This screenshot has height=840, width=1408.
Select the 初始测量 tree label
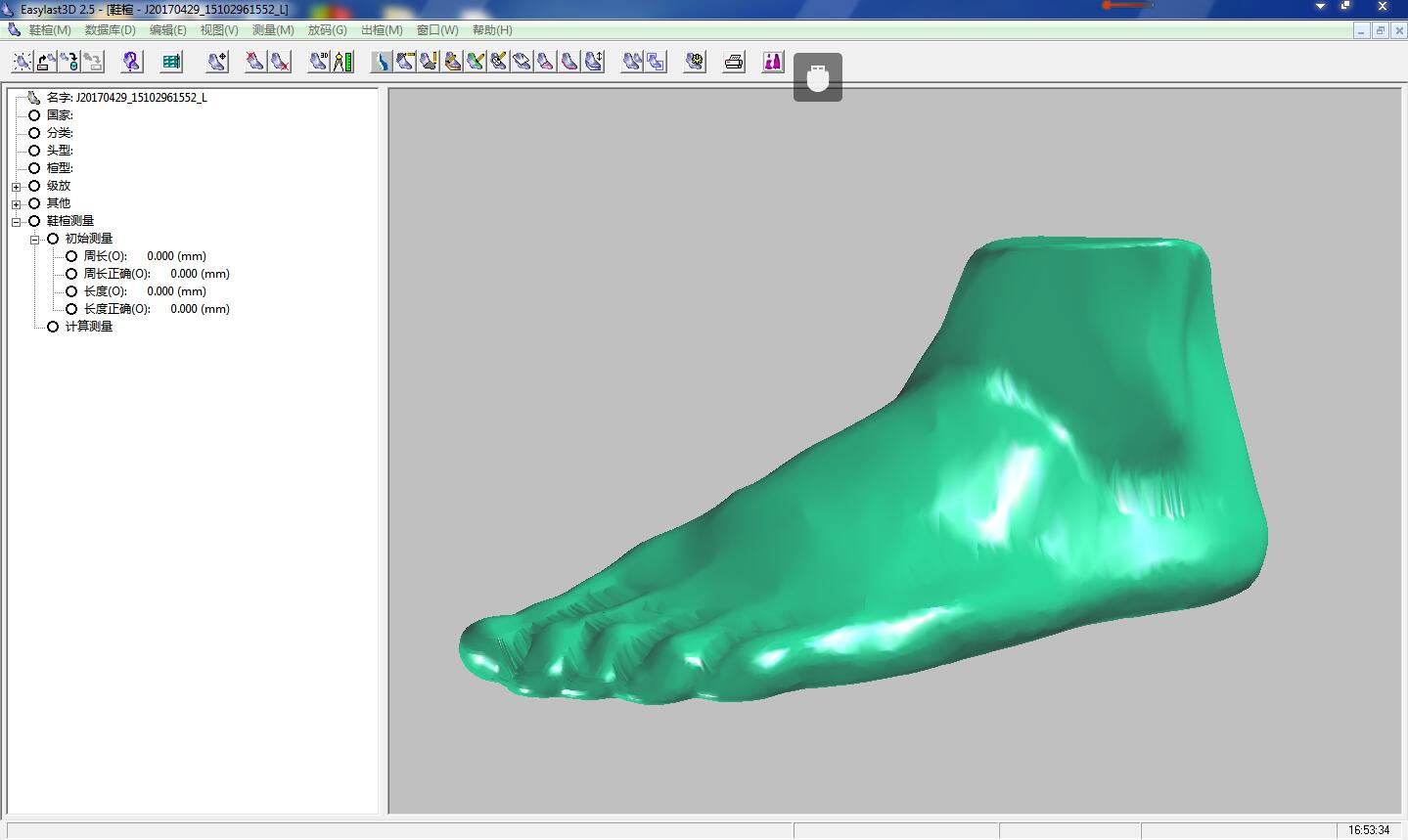pyautogui.click(x=89, y=239)
